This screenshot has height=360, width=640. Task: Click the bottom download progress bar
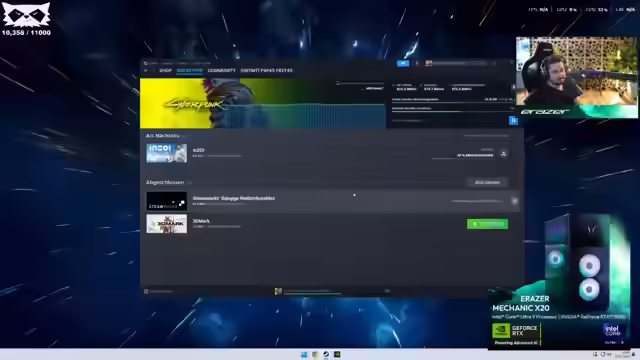tap(312, 292)
